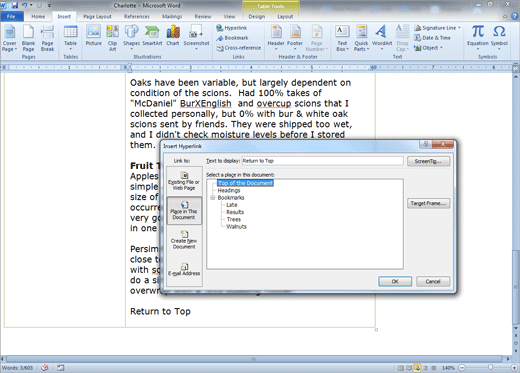
Task: Select the Late bookmark
Action: click(232, 205)
